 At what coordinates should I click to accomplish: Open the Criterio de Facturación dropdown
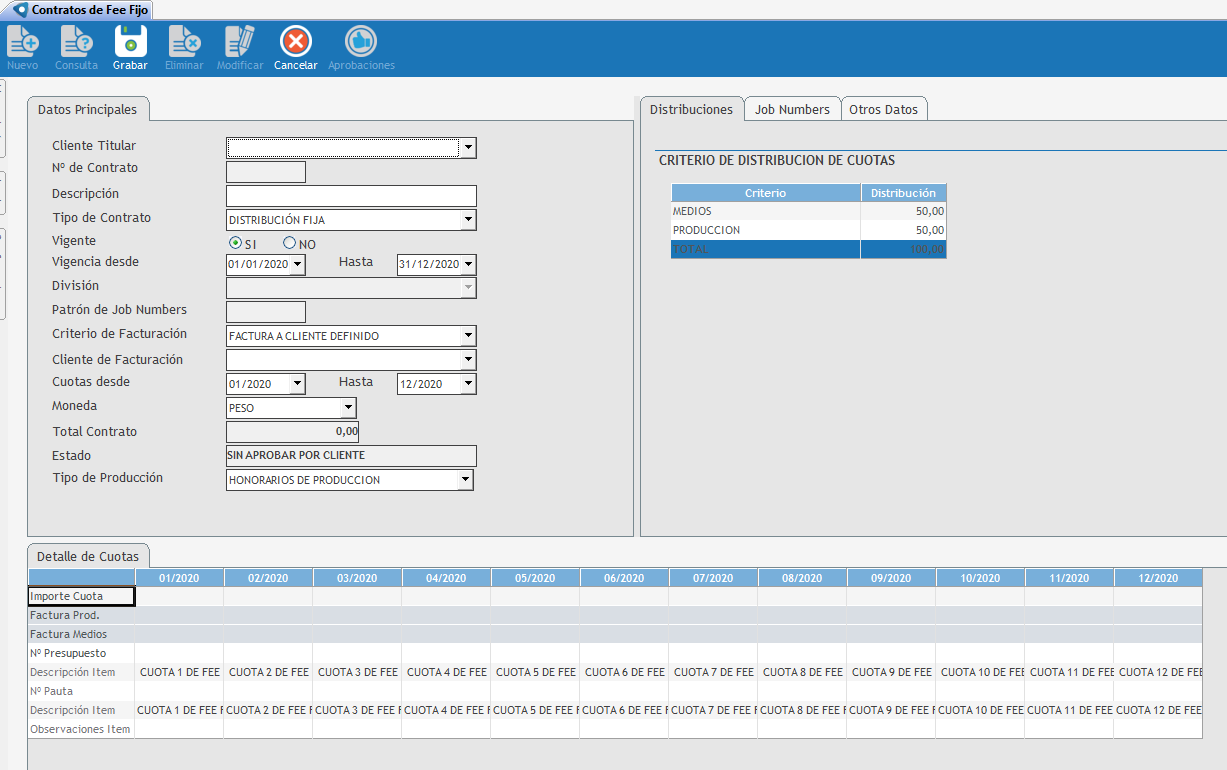(468, 336)
